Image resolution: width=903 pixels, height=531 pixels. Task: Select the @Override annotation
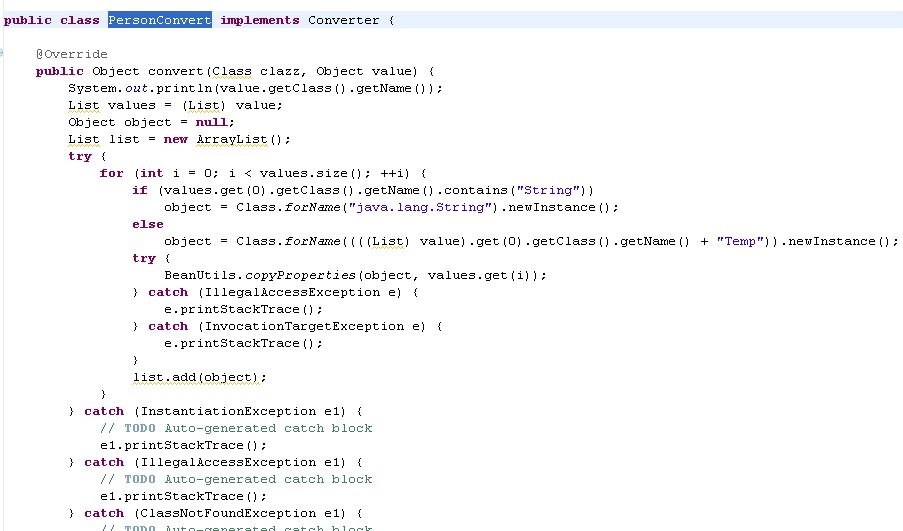(x=71, y=54)
